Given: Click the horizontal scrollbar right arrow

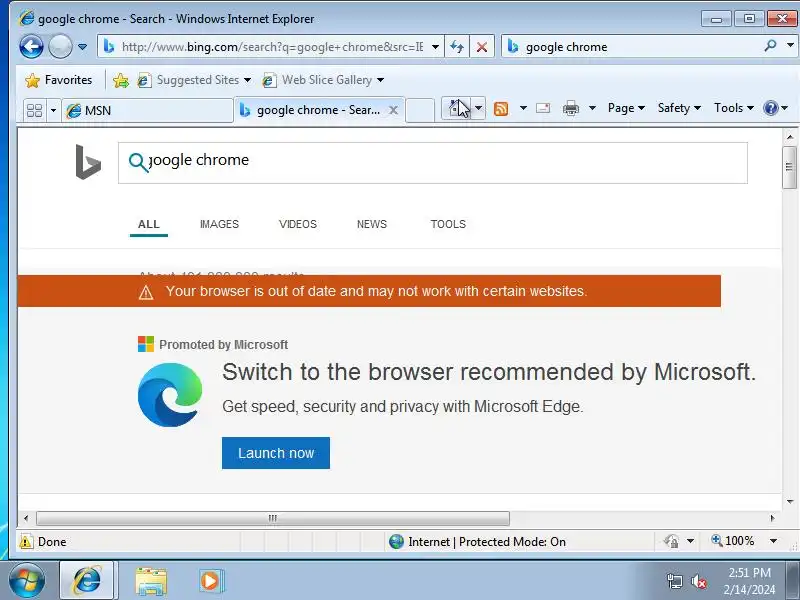Looking at the screenshot, I should [x=772, y=518].
